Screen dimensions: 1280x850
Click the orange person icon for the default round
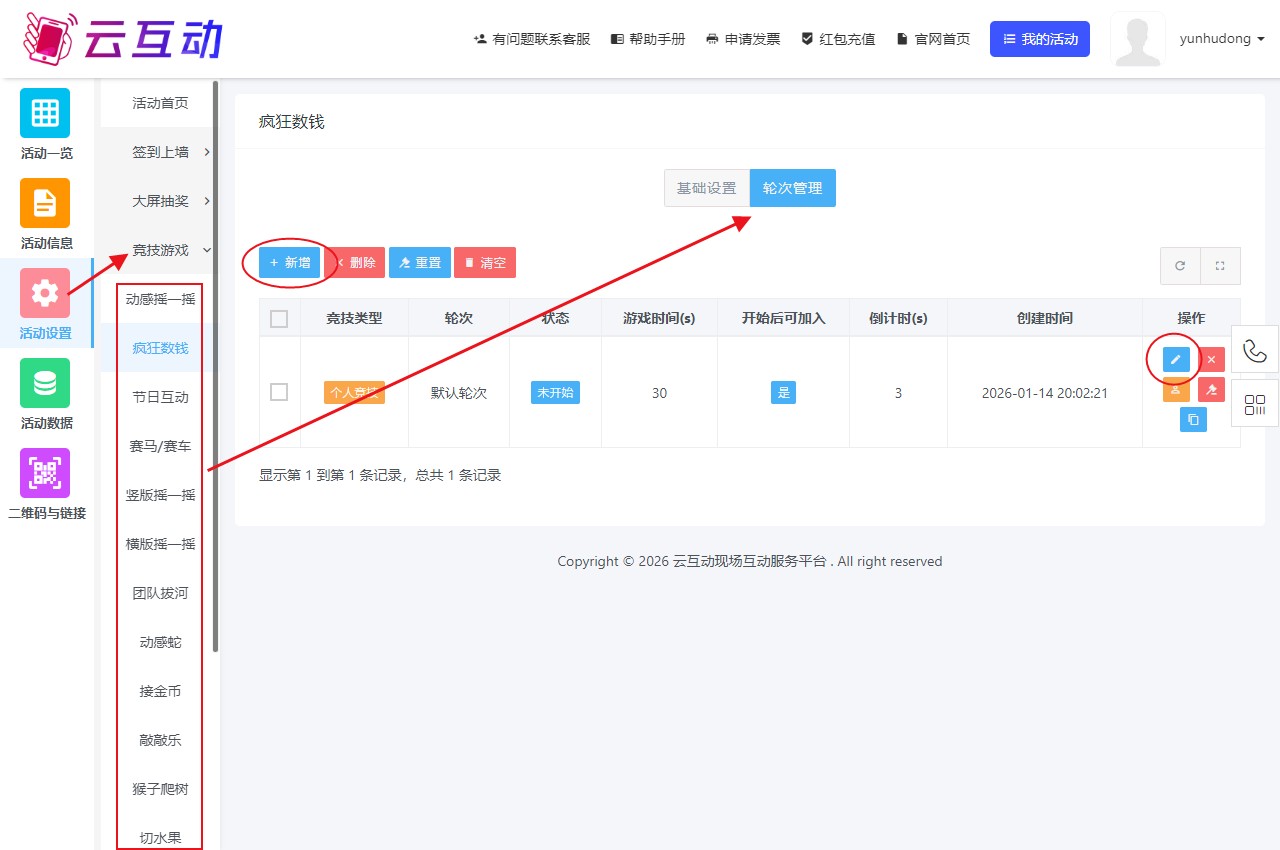point(1174,389)
